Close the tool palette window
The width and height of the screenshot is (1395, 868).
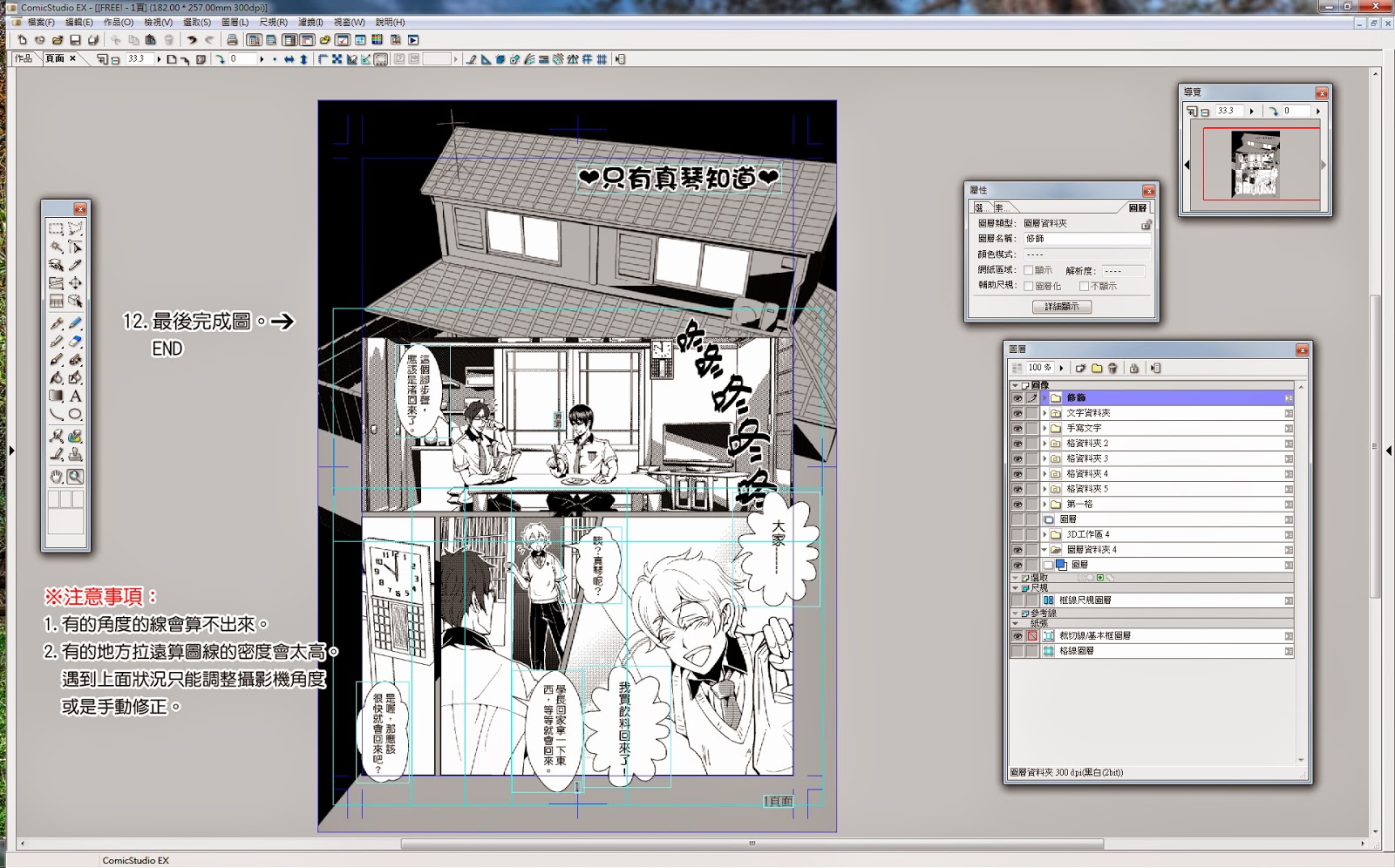point(80,208)
